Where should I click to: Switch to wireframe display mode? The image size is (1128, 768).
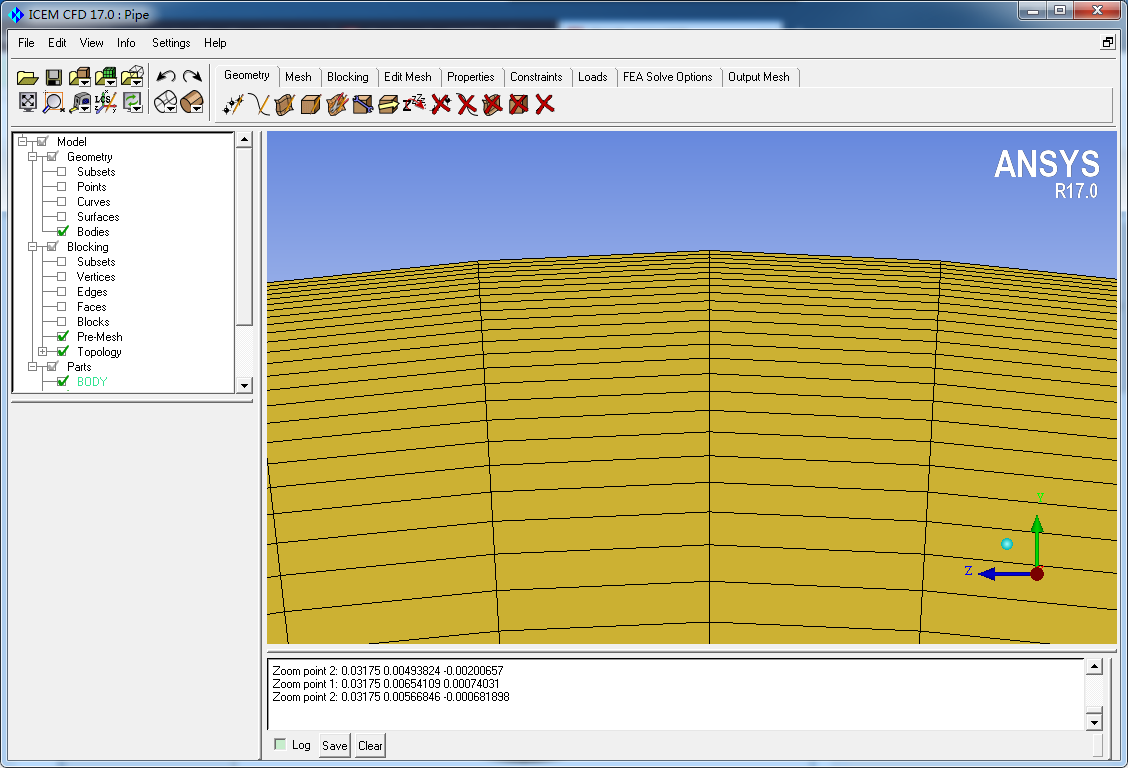(165, 102)
